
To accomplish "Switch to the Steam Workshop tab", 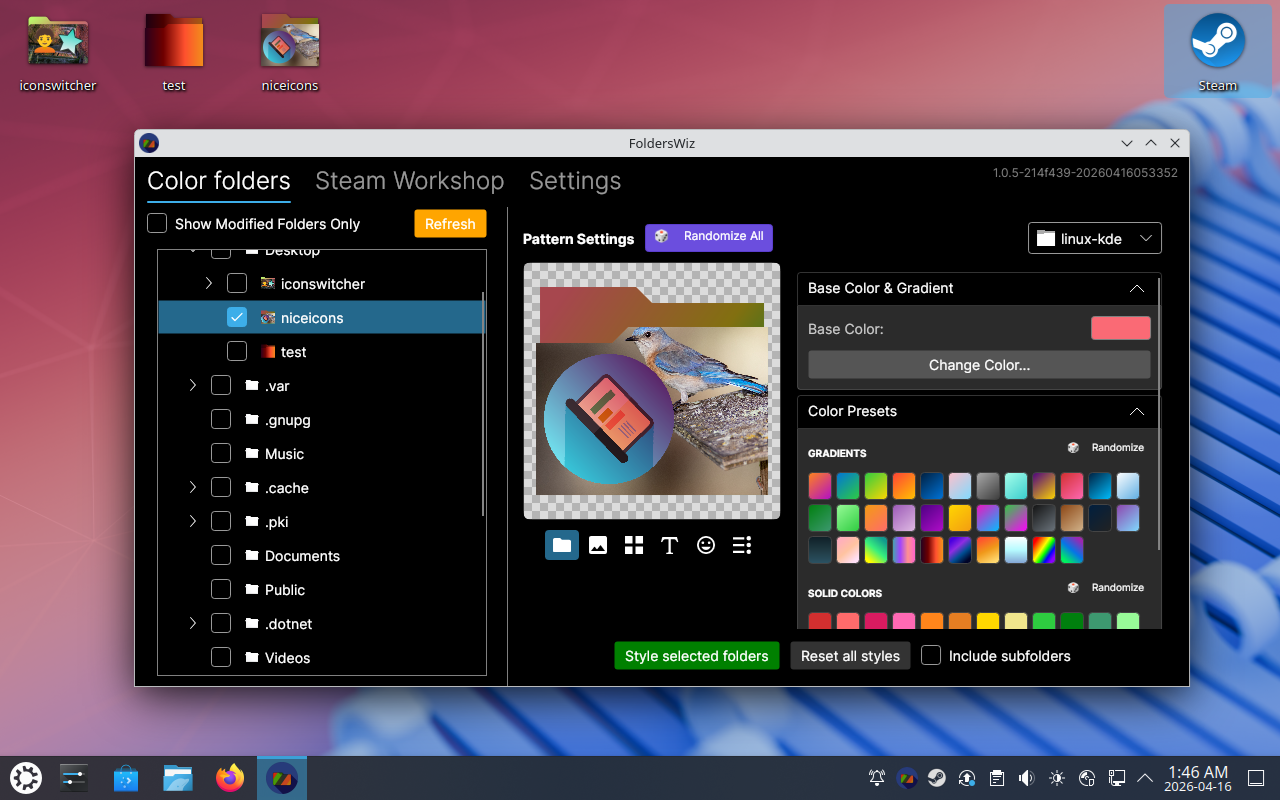I will [409, 181].
